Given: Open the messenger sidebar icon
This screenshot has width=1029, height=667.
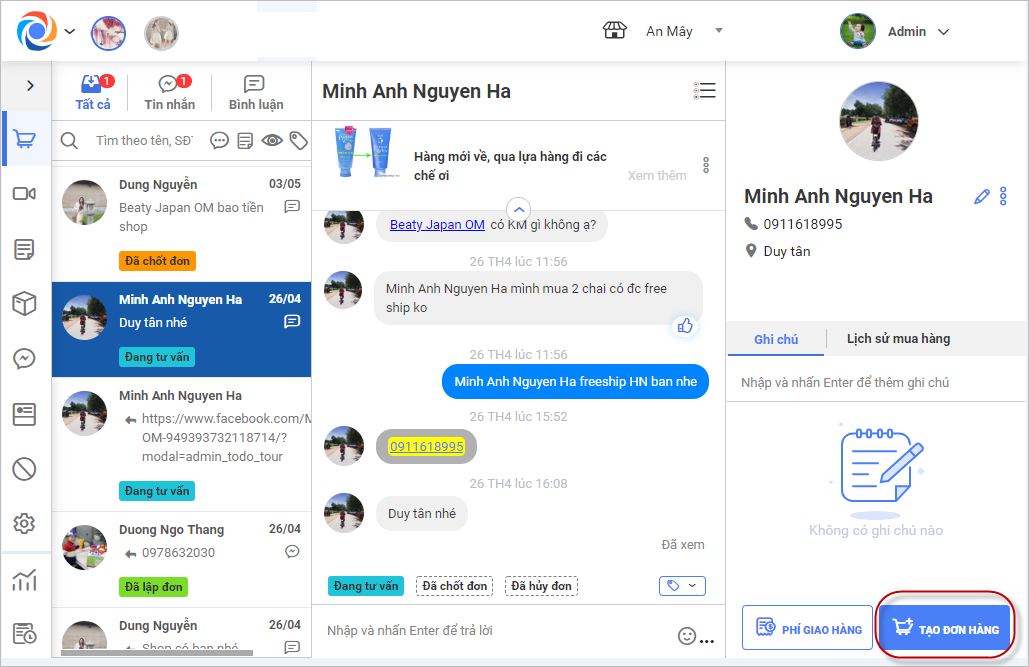Looking at the screenshot, I should pyautogui.click(x=25, y=358).
